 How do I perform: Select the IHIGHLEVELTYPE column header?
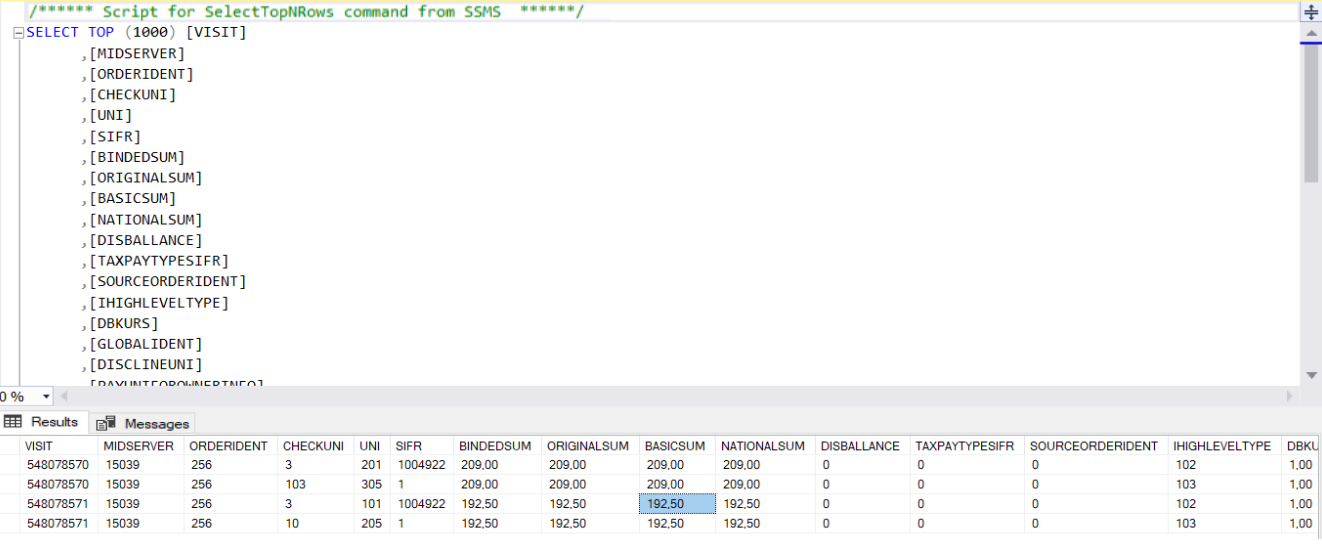click(1226, 446)
